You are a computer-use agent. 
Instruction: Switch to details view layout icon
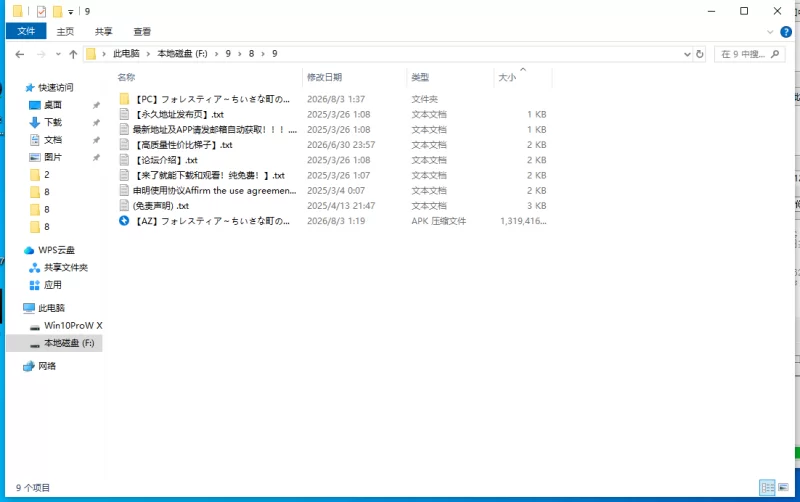767,488
